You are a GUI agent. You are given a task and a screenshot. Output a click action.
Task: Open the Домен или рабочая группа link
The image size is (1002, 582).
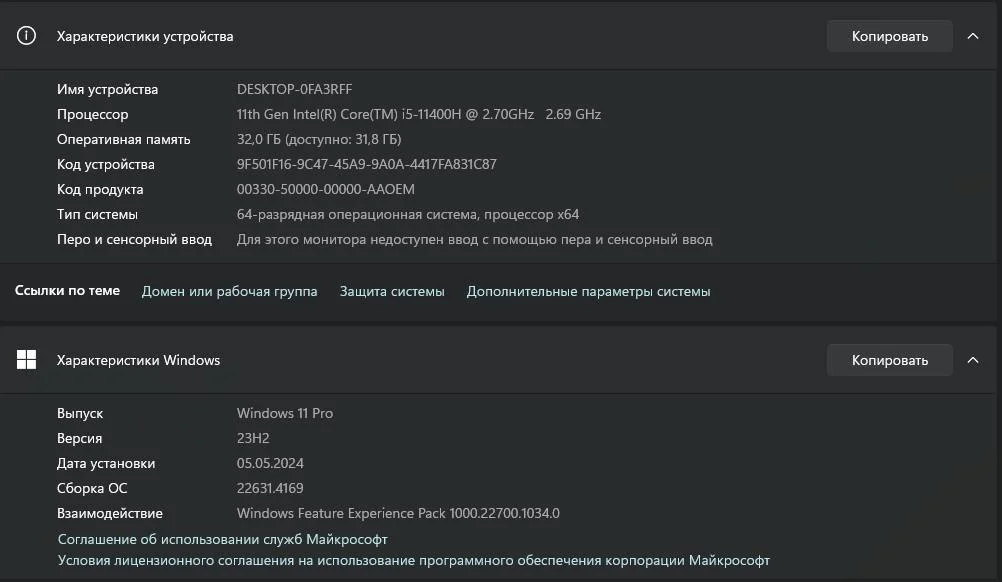click(229, 291)
